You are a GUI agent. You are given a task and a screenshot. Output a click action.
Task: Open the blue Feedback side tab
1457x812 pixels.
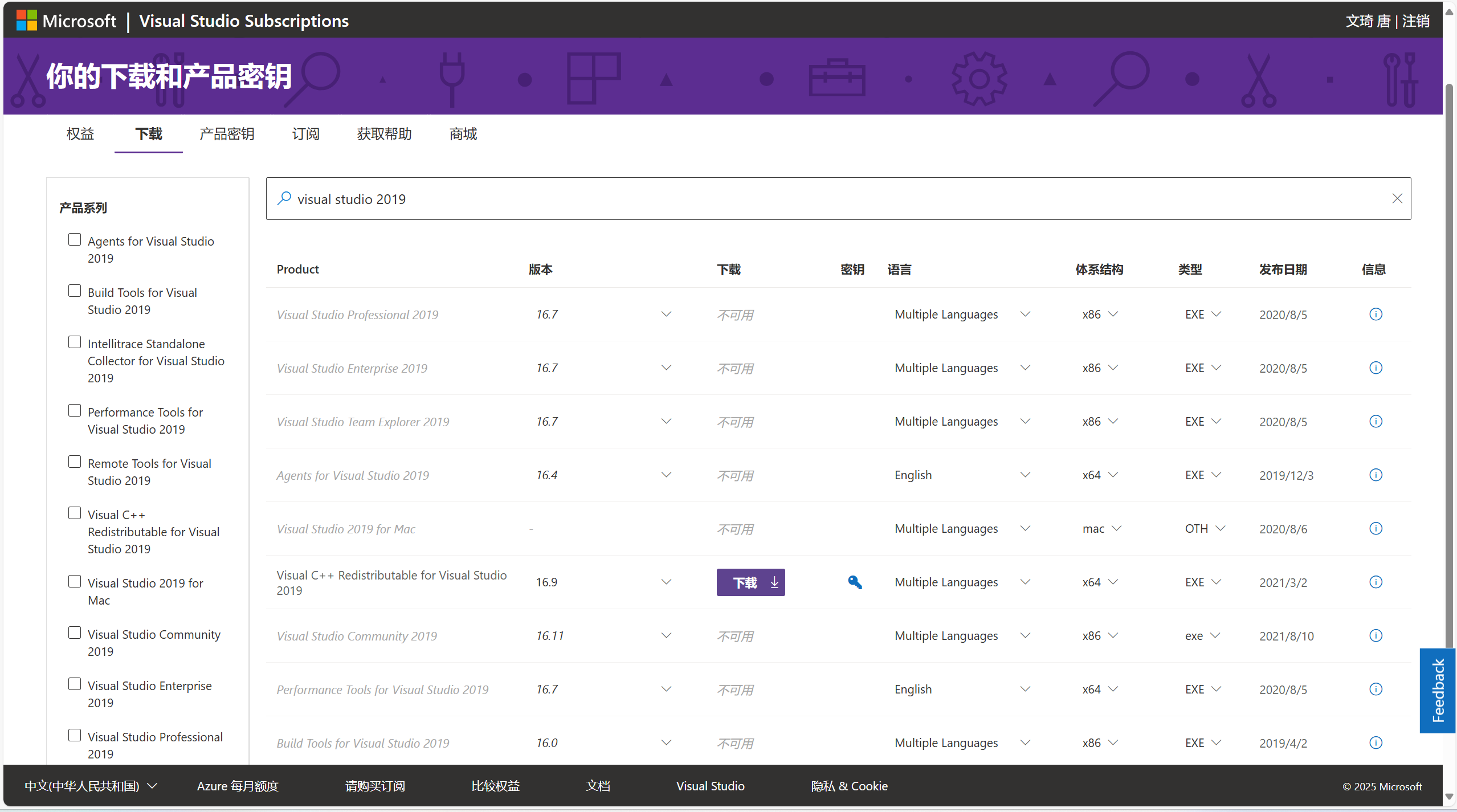[x=1437, y=690]
